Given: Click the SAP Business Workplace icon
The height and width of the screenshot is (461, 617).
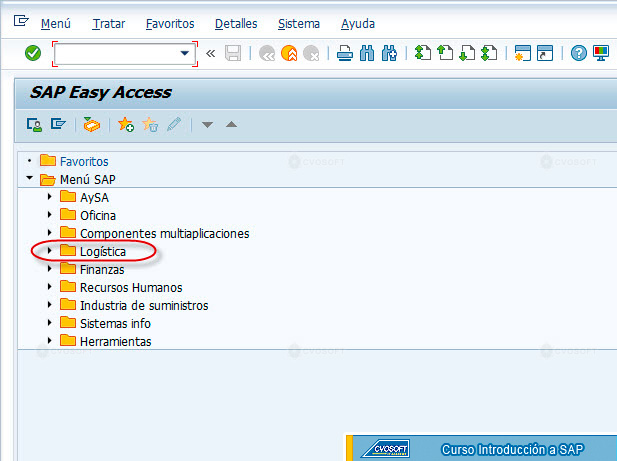Looking at the screenshot, I should [x=92, y=125].
